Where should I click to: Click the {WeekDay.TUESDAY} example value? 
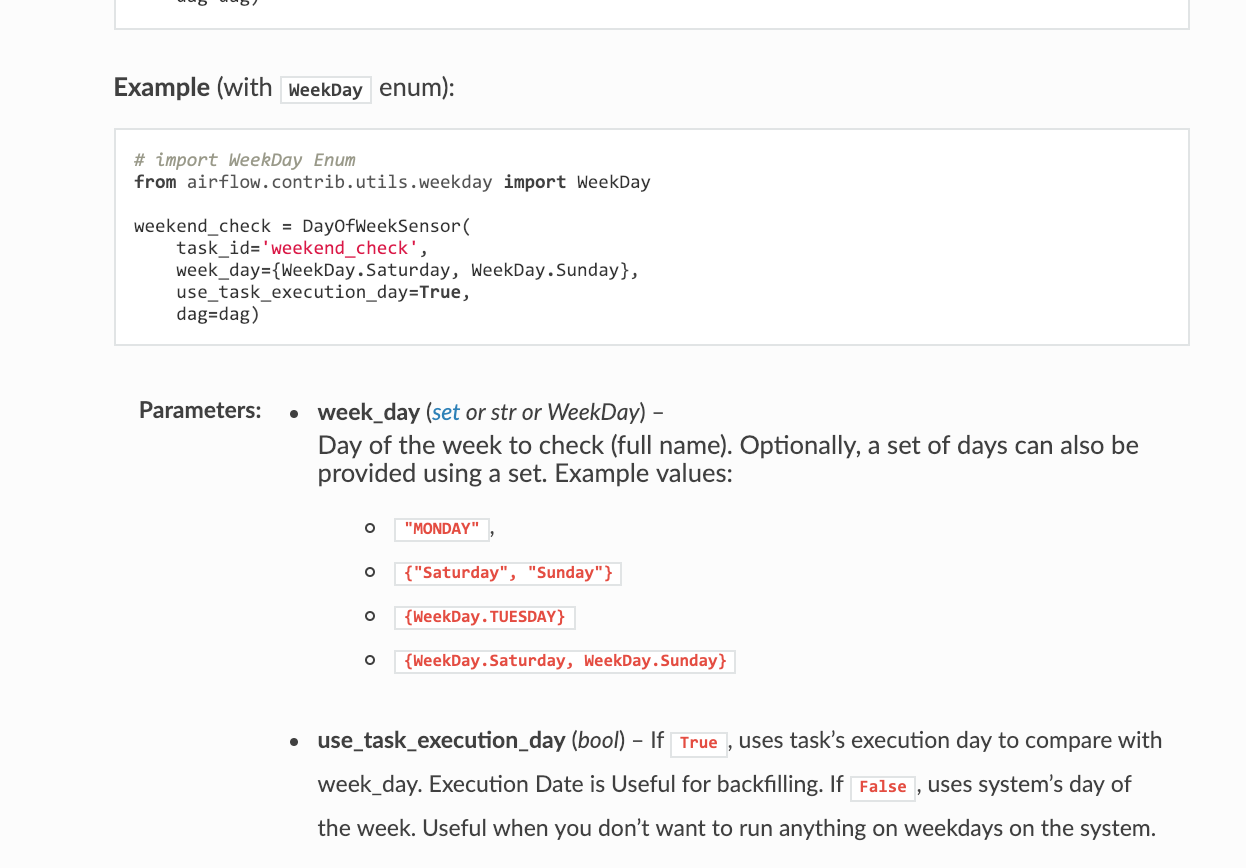[484, 617]
